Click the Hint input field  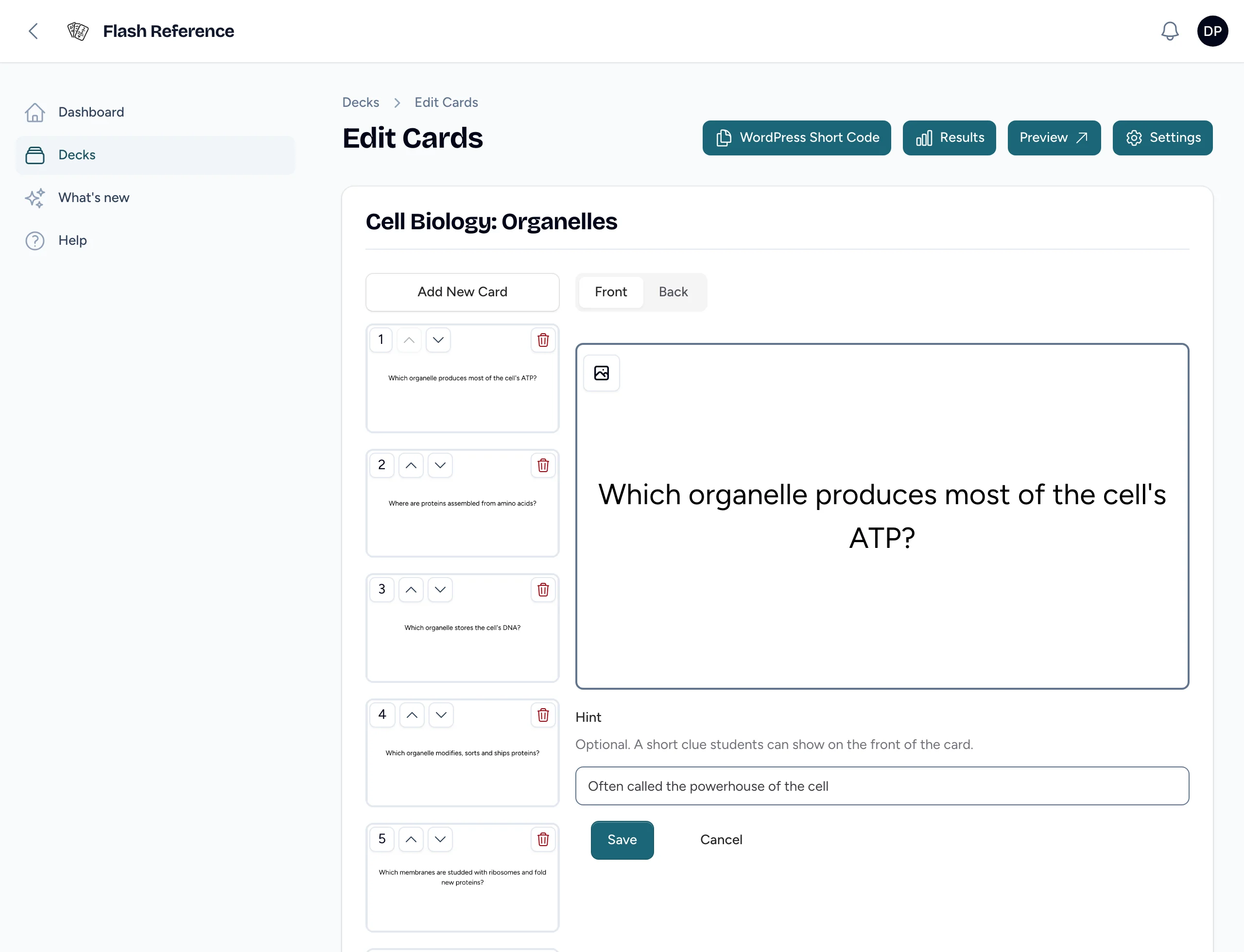tap(881, 786)
